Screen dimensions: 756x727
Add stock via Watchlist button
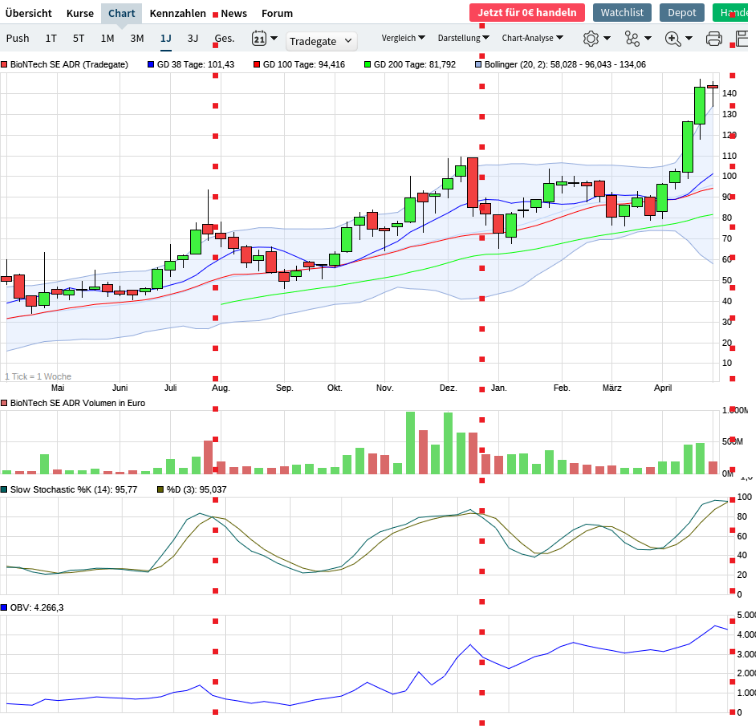click(x=622, y=13)
